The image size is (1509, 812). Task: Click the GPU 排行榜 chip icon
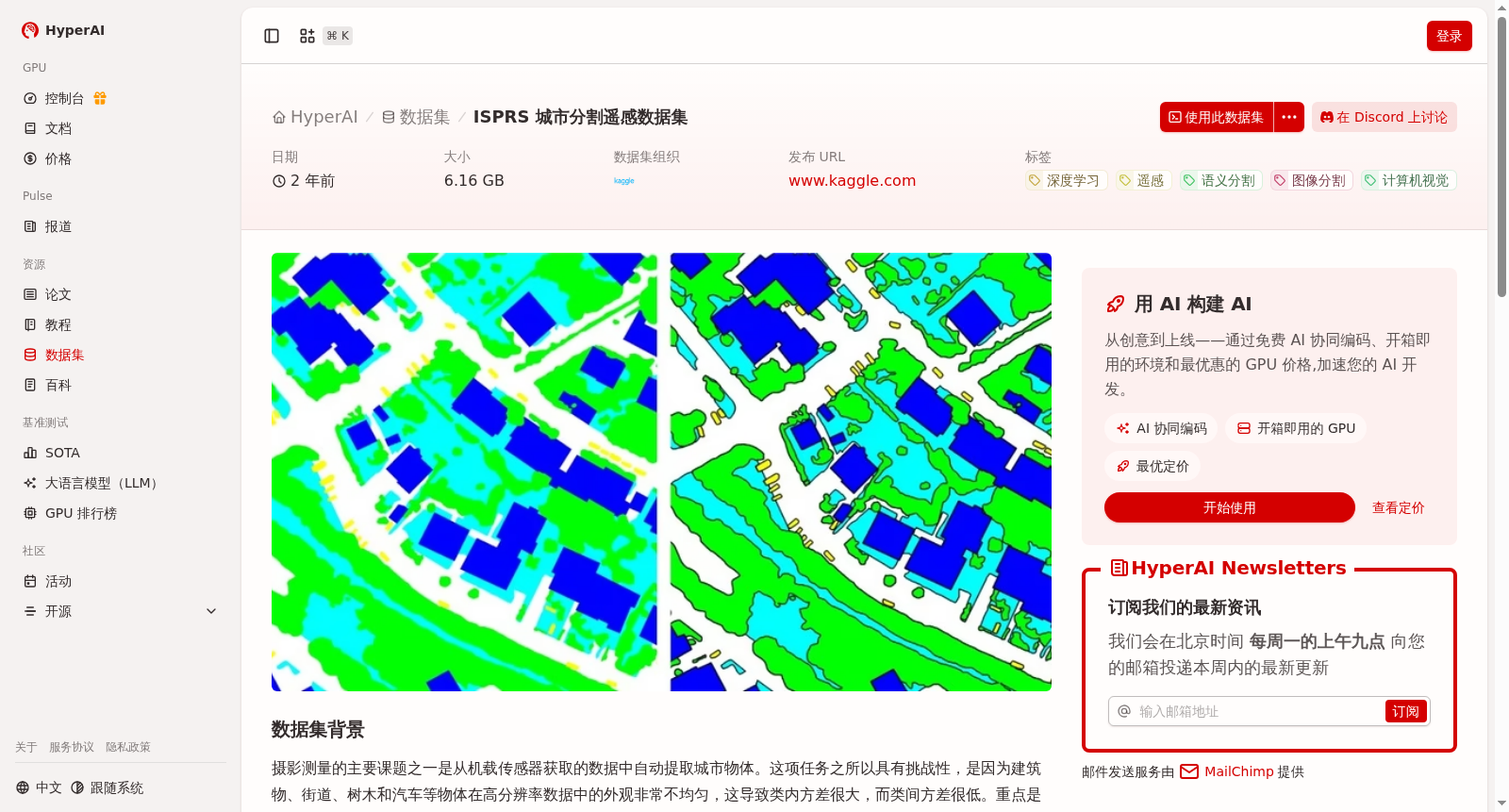coord(30,513)
